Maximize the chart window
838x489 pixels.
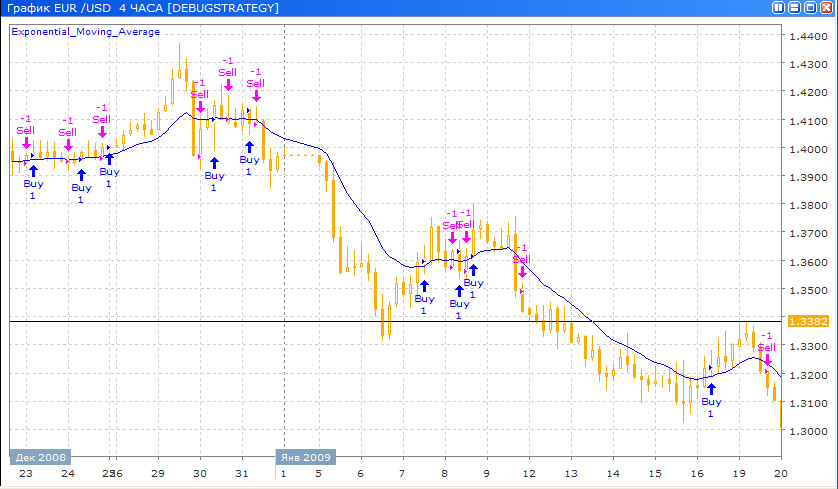pos(811,8)
